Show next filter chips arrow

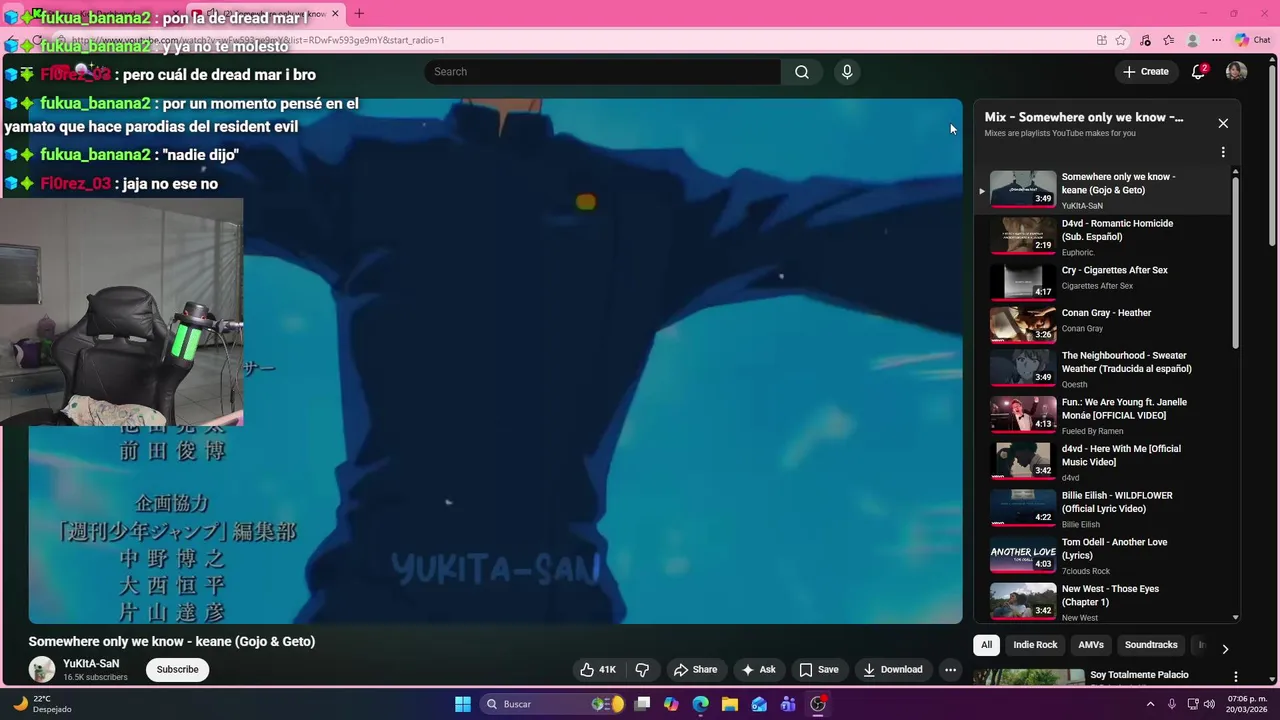[x=1225, y=649]
